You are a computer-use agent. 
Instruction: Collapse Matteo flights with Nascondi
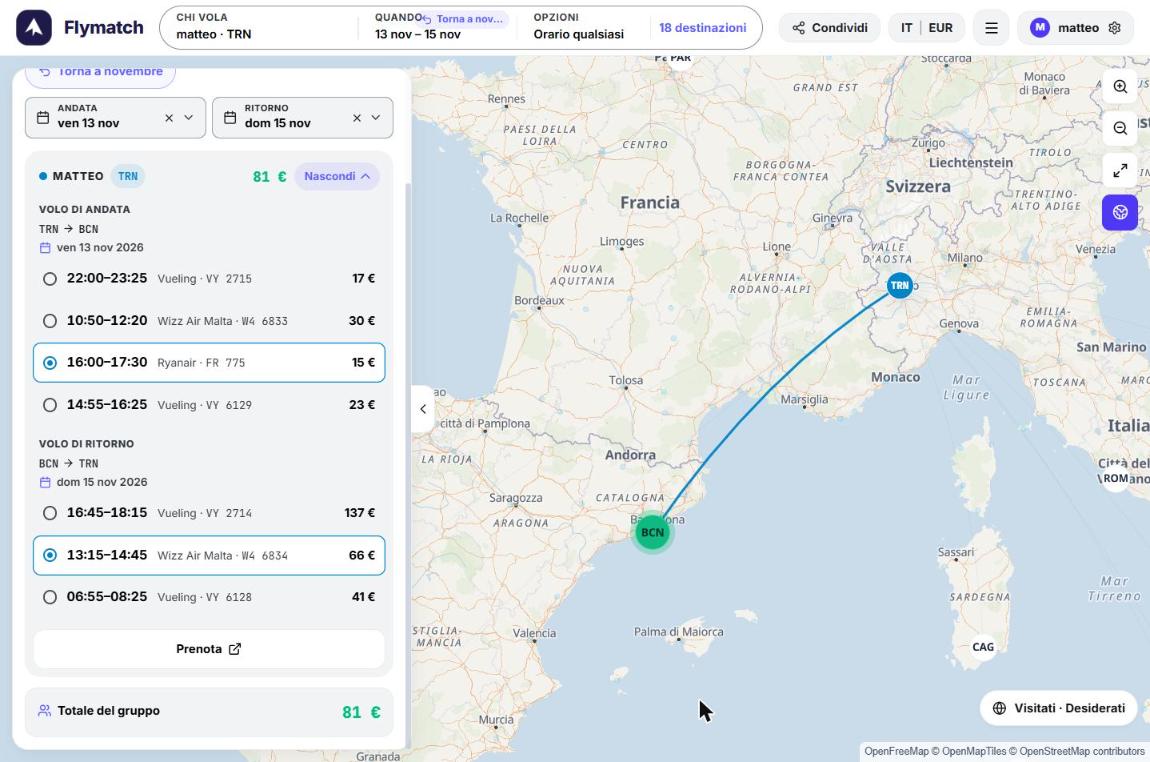(x=337, y=176)
